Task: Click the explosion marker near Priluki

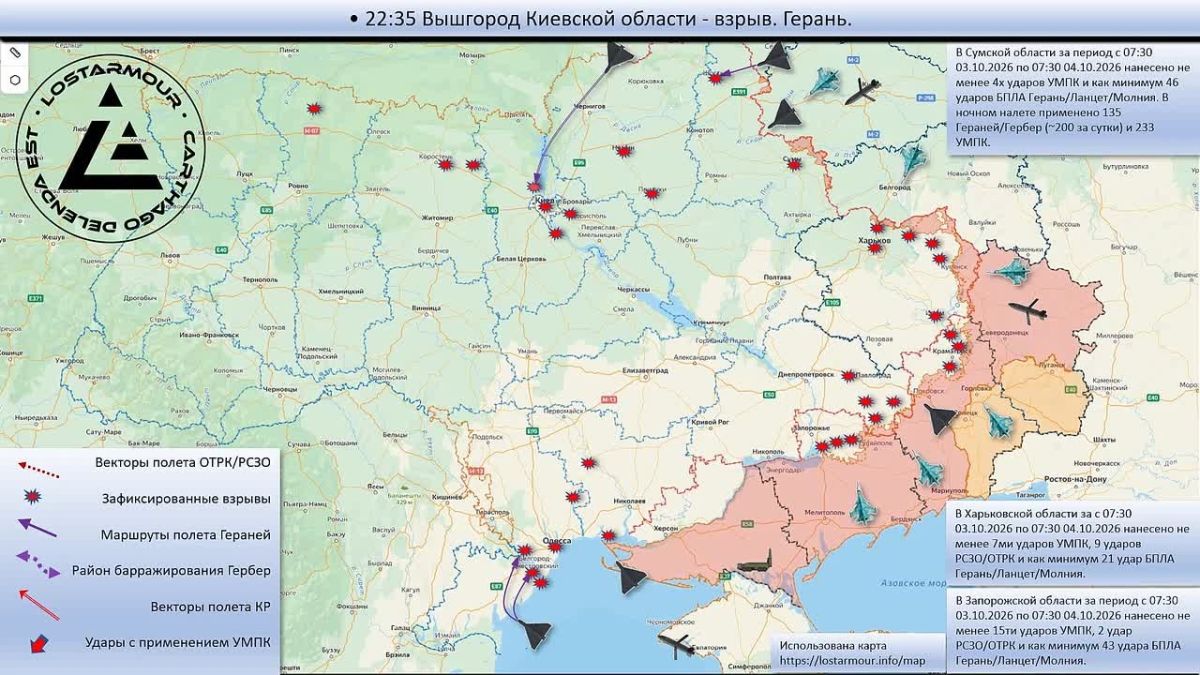Action: [x=653, y=193]
